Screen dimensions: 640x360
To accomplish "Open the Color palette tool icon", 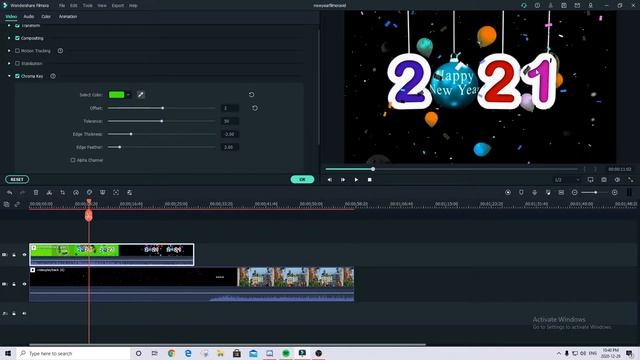I will pyautogui.click(x=89, y=192).
